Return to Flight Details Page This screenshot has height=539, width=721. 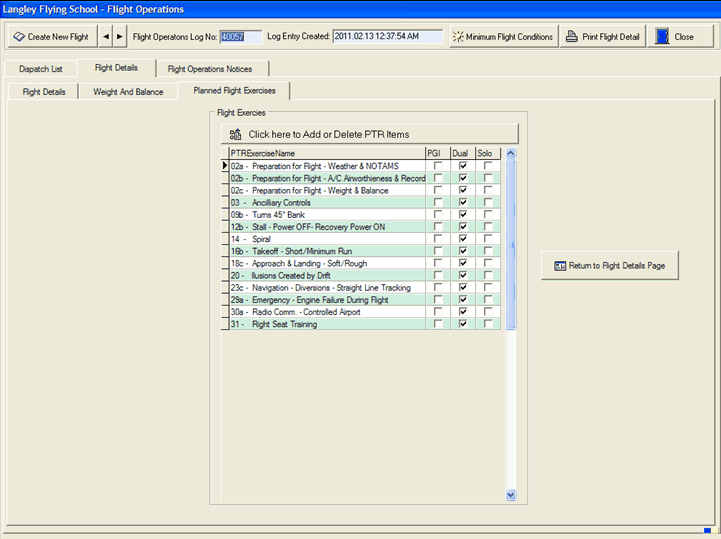click(609, 265)
